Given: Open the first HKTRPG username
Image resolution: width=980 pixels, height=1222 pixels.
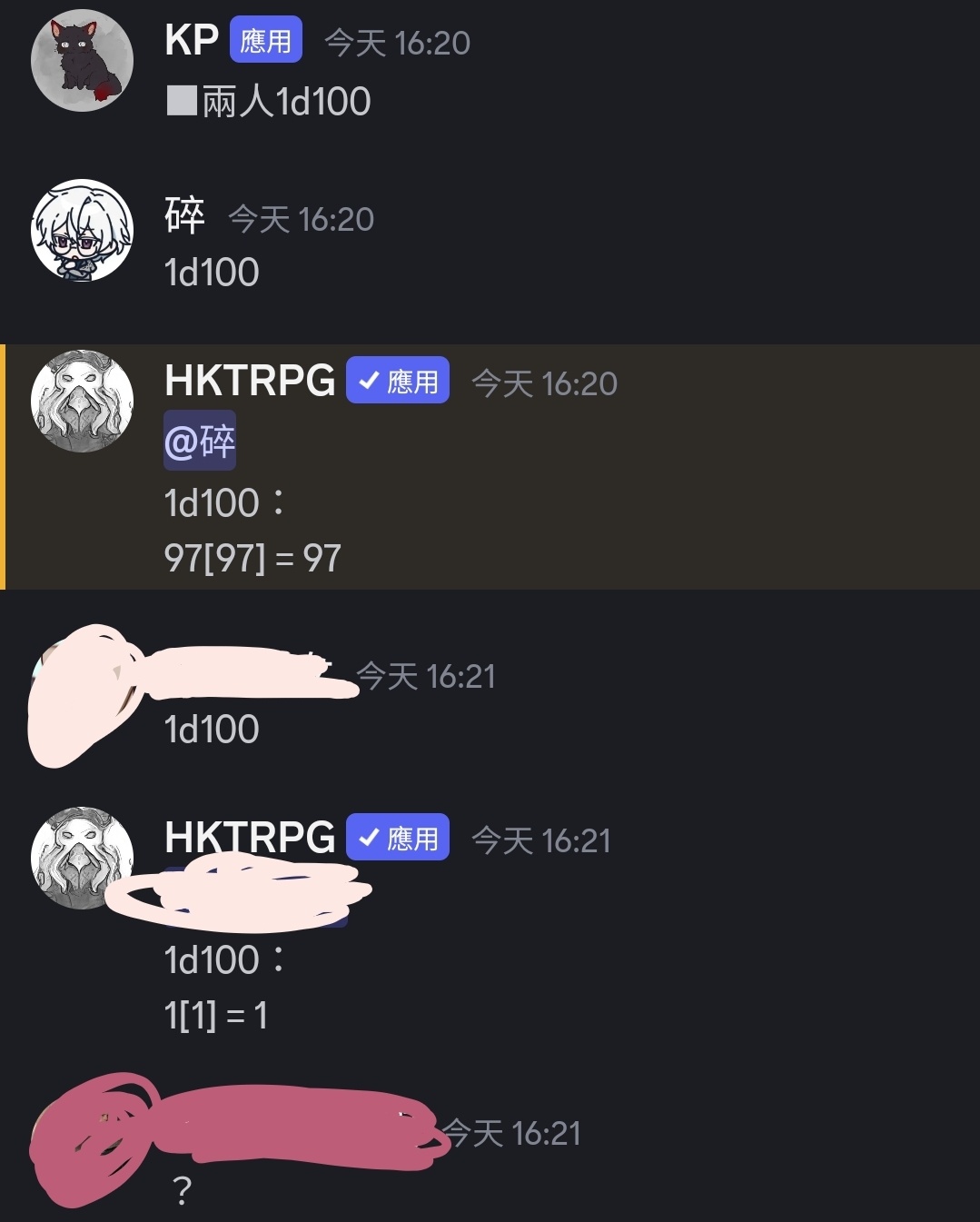Looking at the screenshot, I should point(250,381).
